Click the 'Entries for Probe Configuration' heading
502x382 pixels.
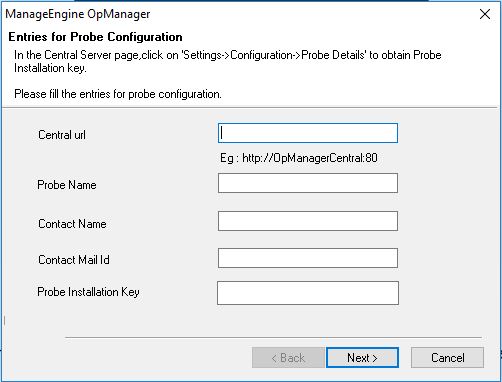[95, 37]
